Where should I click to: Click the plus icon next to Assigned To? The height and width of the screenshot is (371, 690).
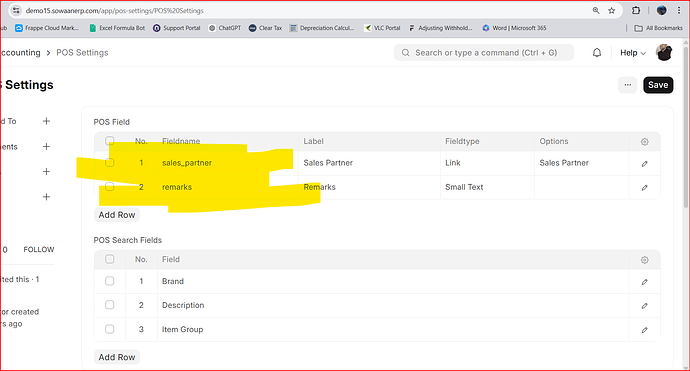coord(46,121)
